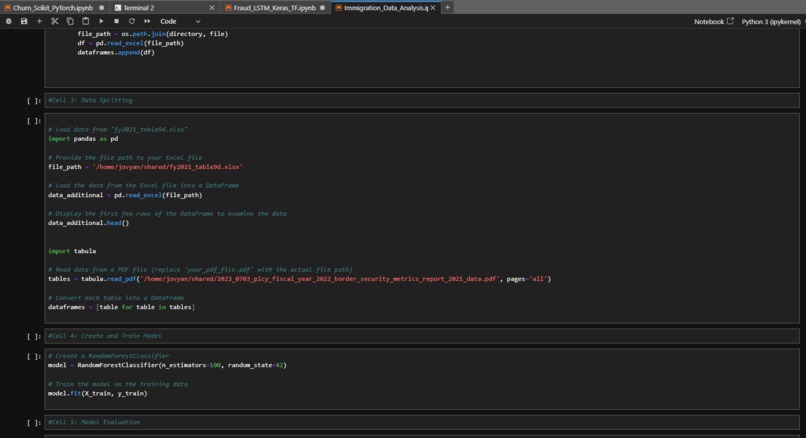806x438 pixels.
Task: Switch to the Churn_Scikit_PyTorch.ipynb tab
Action: [54, 8]
